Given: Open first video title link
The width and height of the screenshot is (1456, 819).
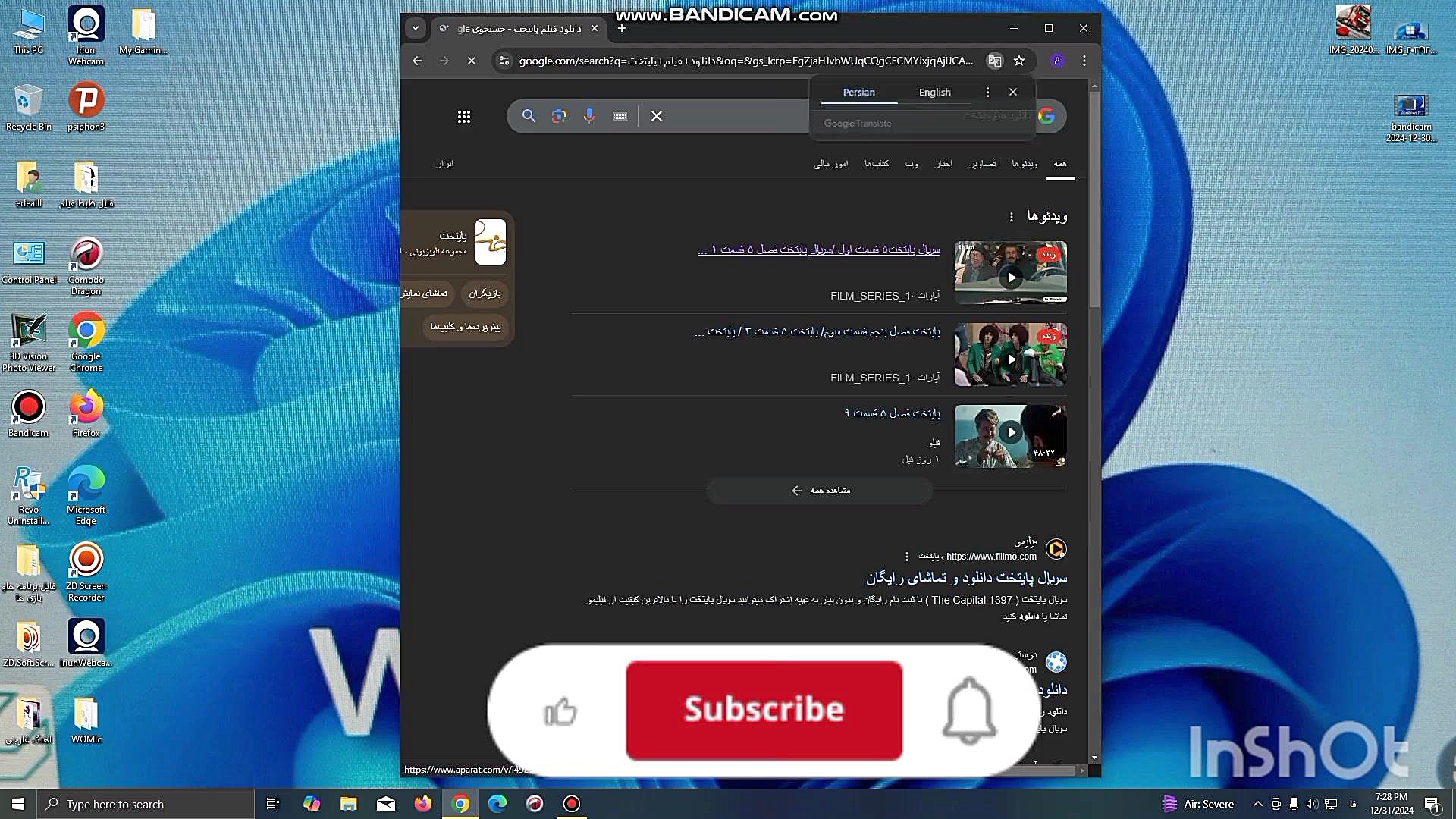Looking at the screenshot, I should (x=818, y=249).
